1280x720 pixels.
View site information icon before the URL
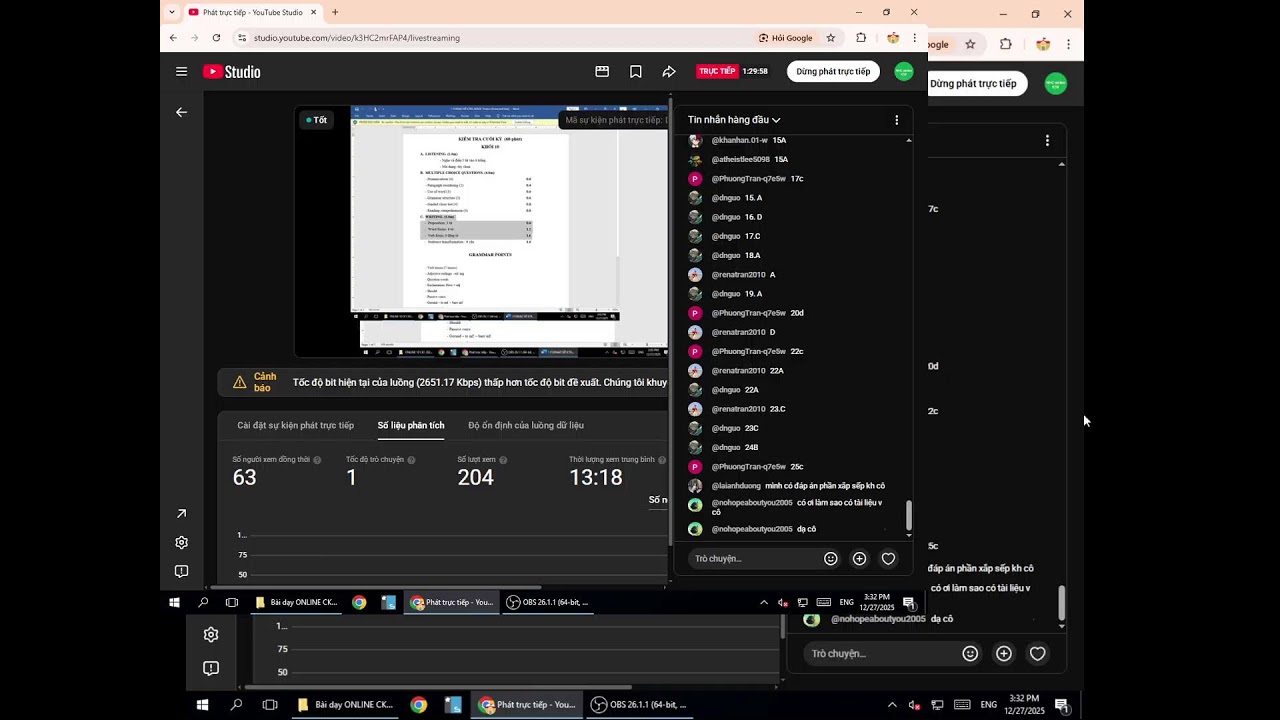click(241, 38)
